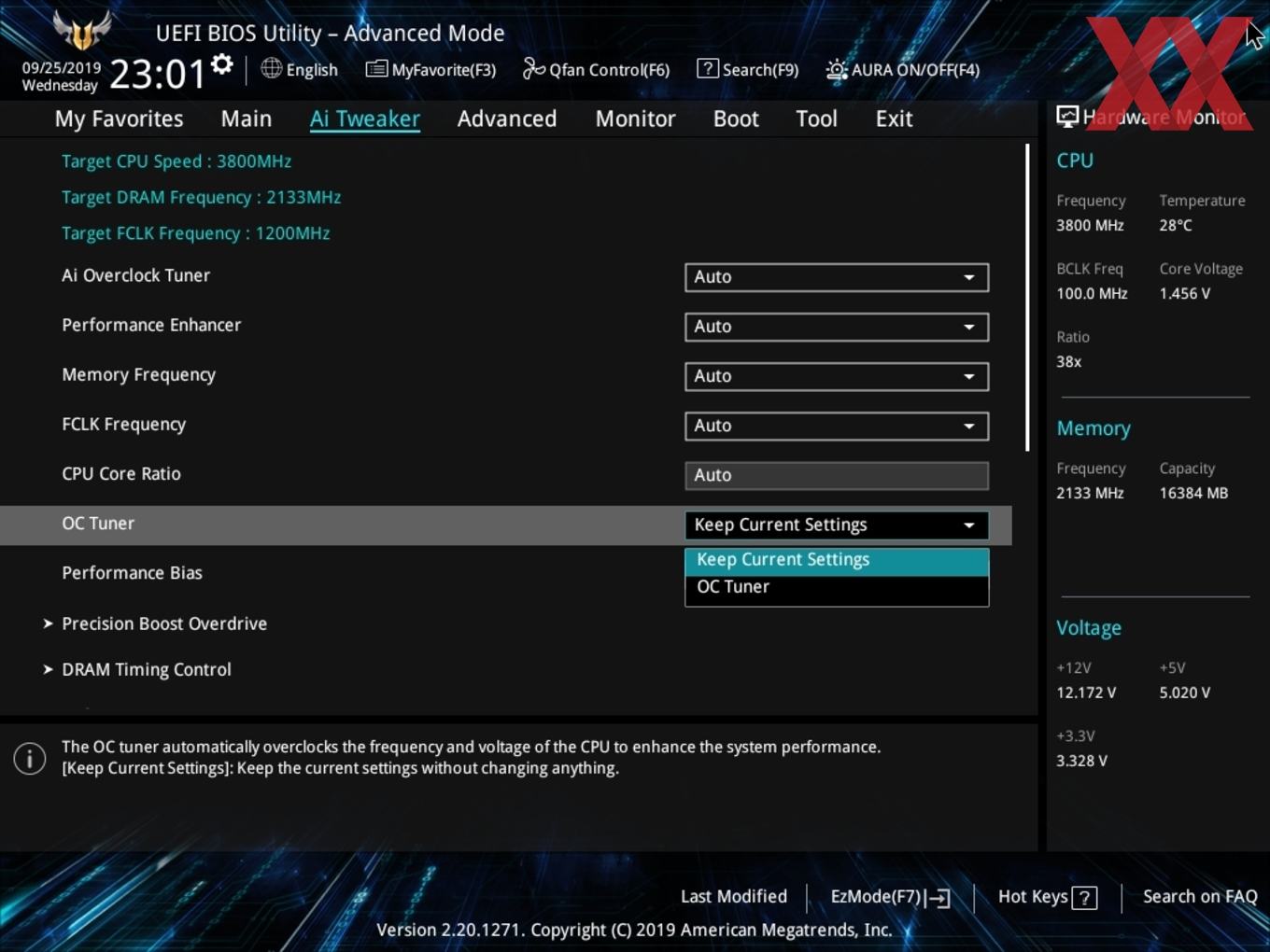The image size is (1270, 952).
Task: Open the Monitor tab
Action: tap(635, 119)
